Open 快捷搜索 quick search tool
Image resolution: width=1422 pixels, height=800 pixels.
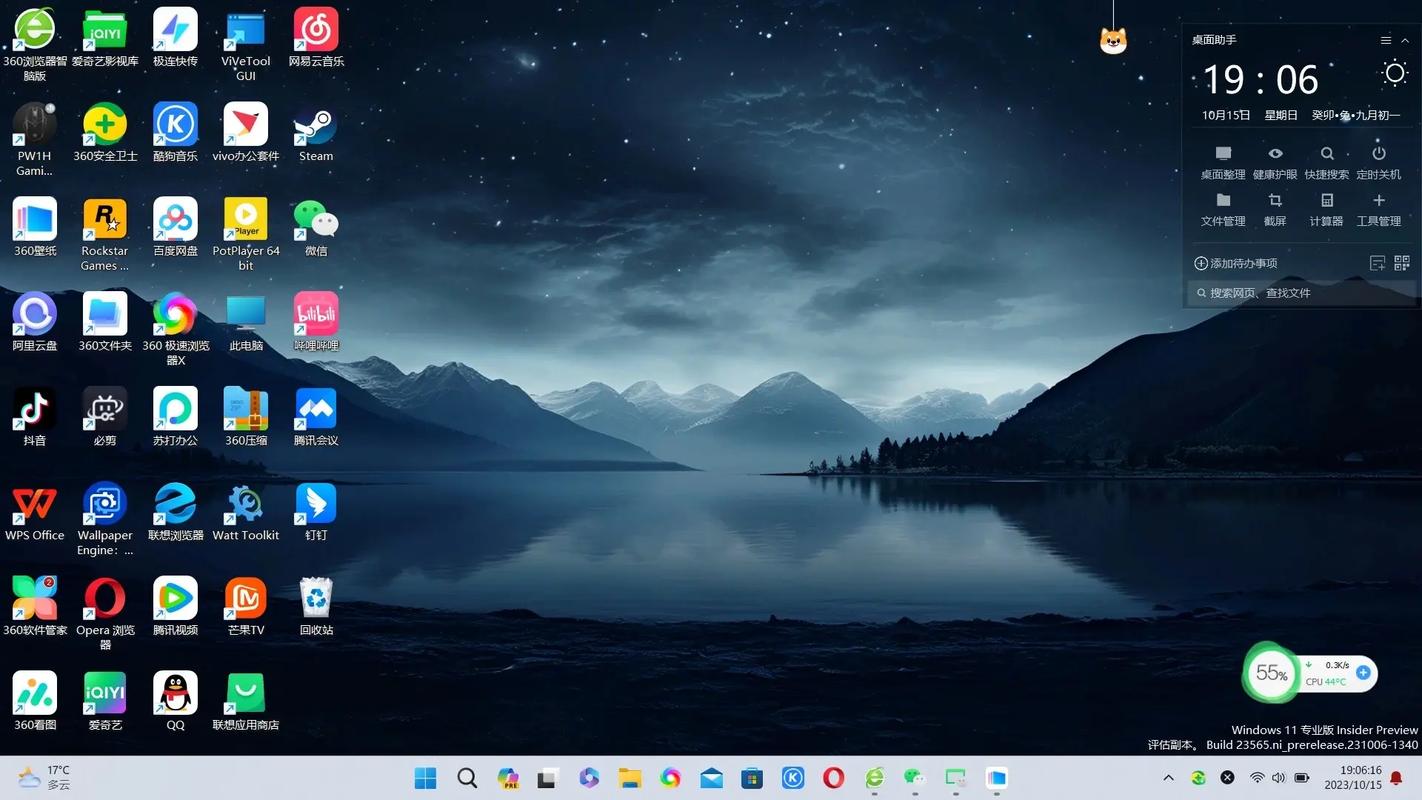1327,163
